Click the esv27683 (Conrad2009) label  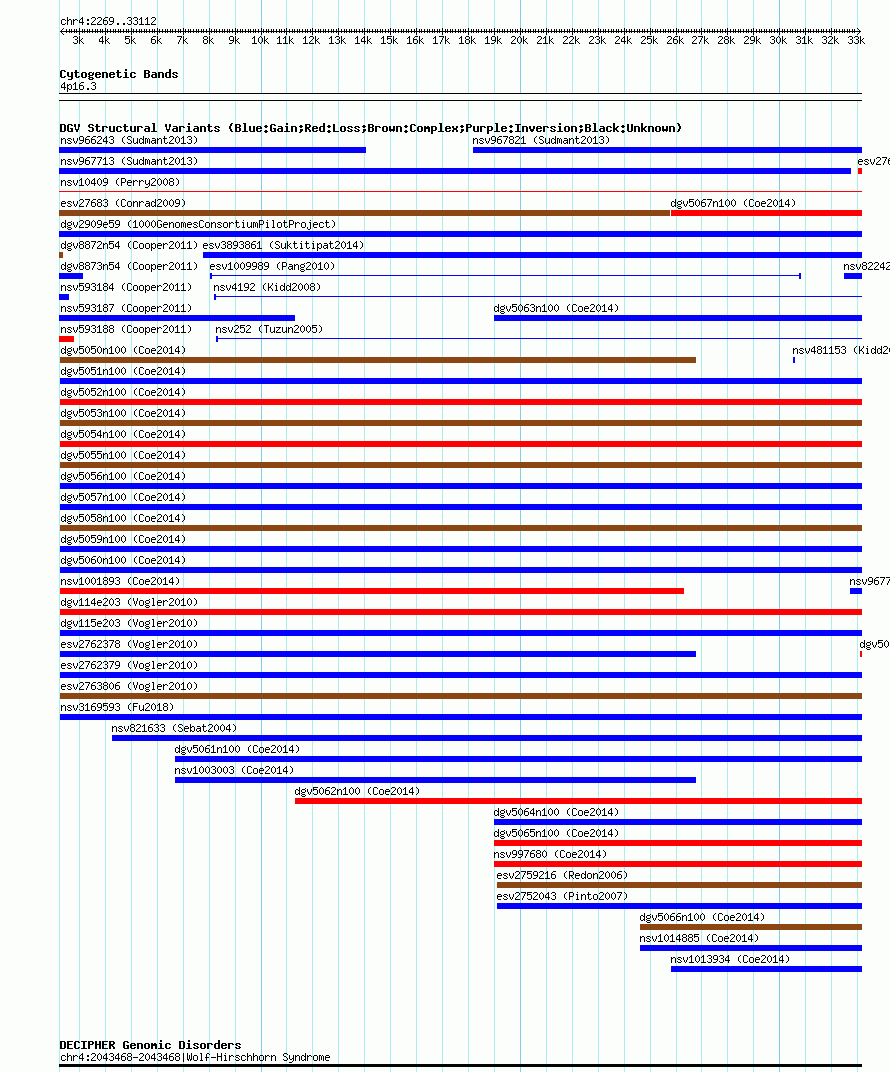coord(123,203)
